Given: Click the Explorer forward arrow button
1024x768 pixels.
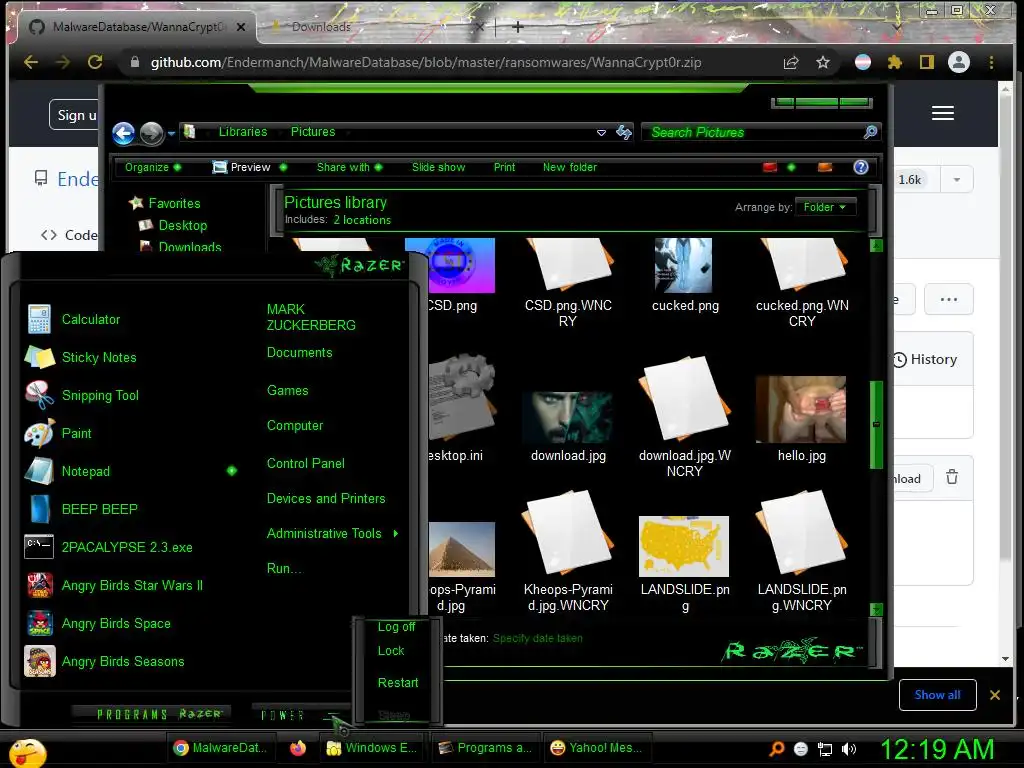Looking at the screenshot, I should coord(152,133).
